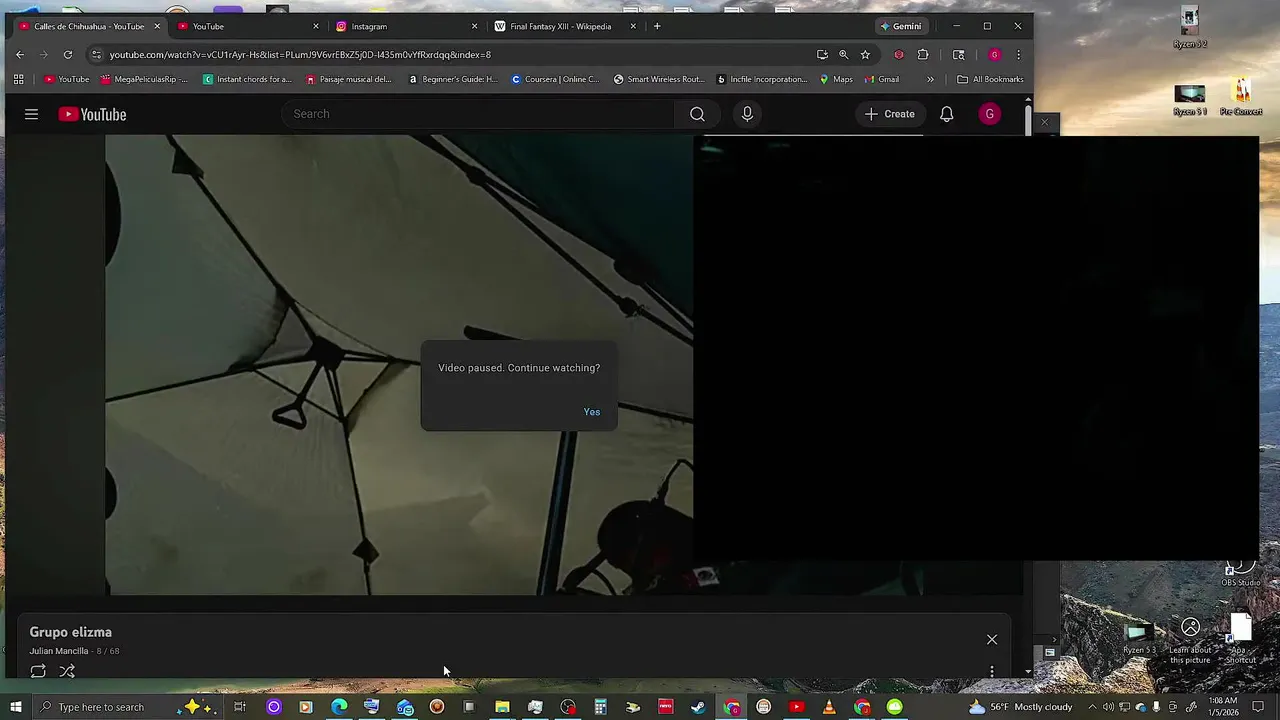Select Pre Convert desktop icon

click(1241, 98)
